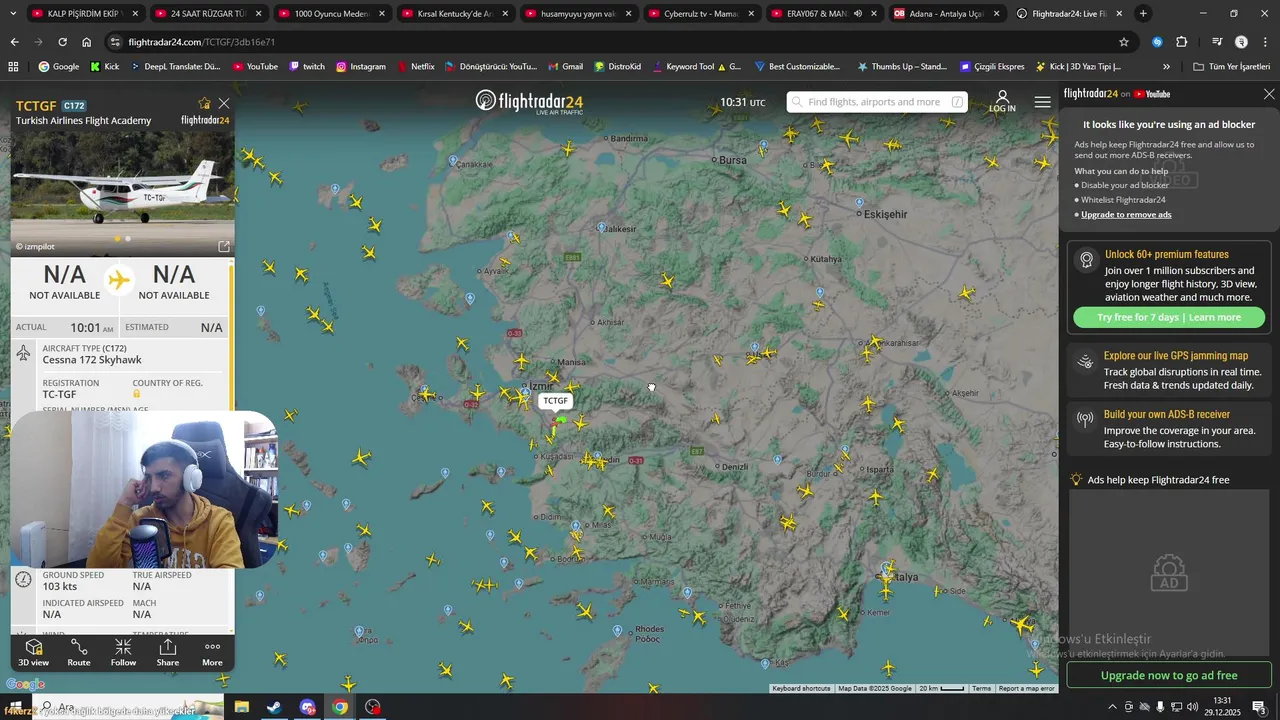This screenshot has height=720, width=1280.
Task: Open Gmail bookmark
Action: [565, 67]
